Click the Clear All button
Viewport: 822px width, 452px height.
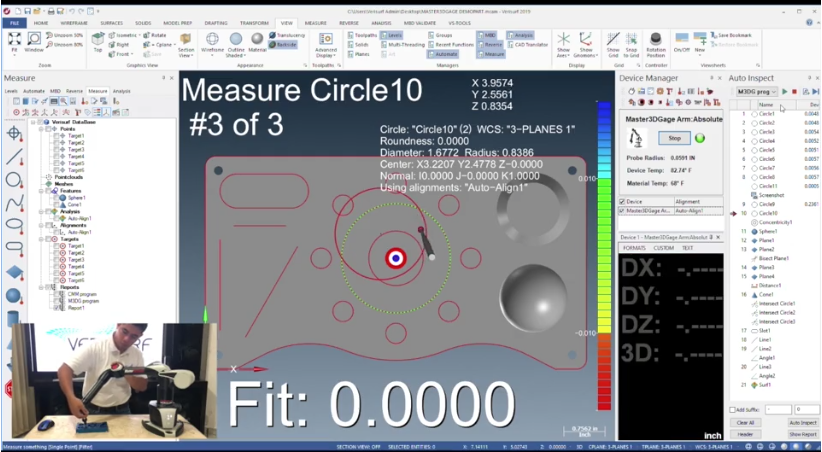(745, 423)
